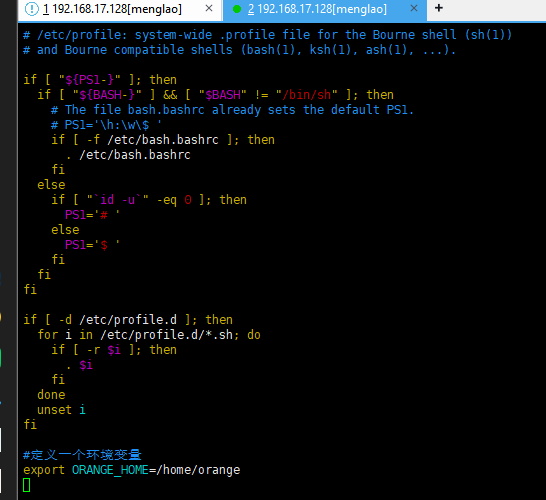
Task: Click the text "export ORANGE_HOME=/home/orange"
Action: [x=132, y=470]
